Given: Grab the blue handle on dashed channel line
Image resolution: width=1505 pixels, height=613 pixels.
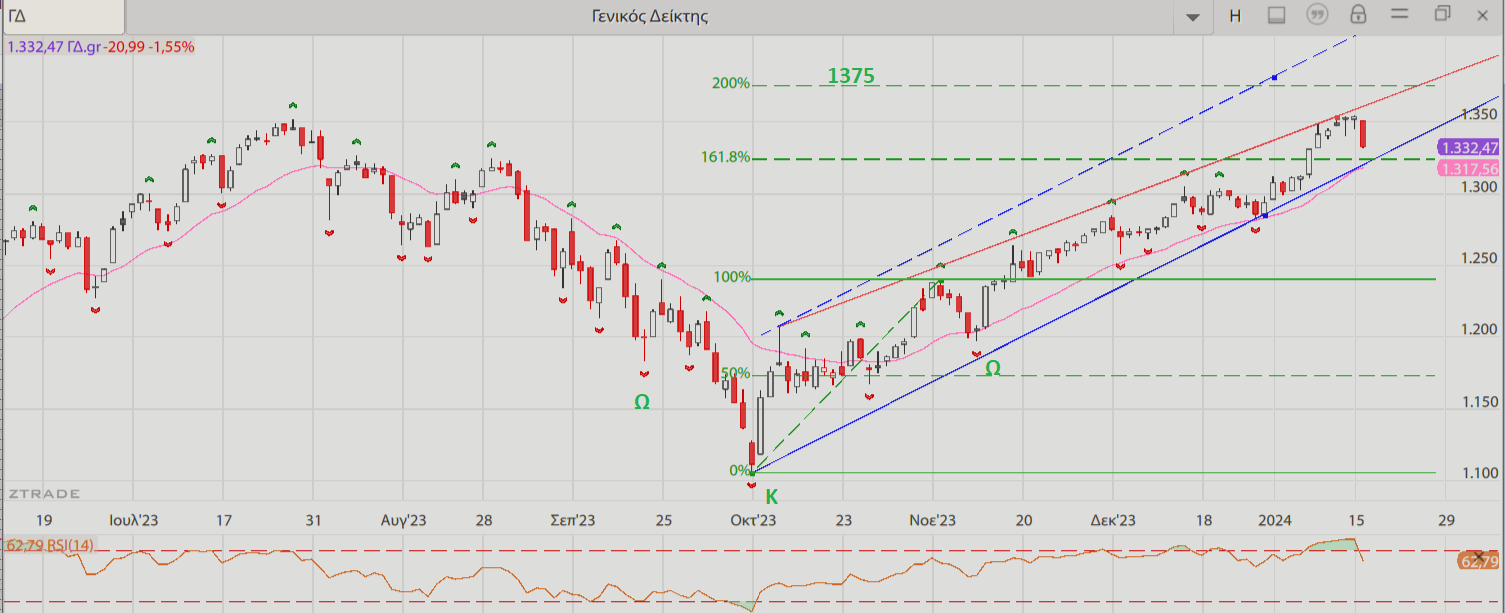Looking at the screenshot, I should pyautogui.click(x=1274, y=78).
